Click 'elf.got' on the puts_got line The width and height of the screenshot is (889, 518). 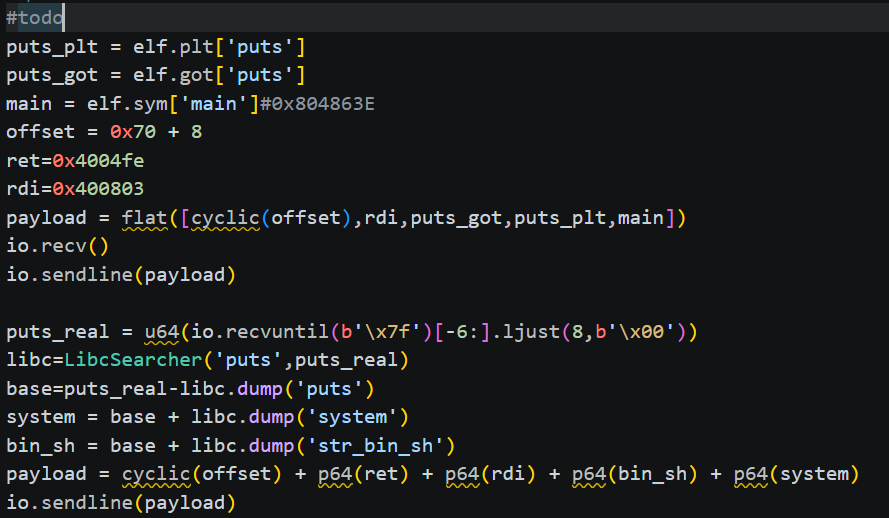173,75
